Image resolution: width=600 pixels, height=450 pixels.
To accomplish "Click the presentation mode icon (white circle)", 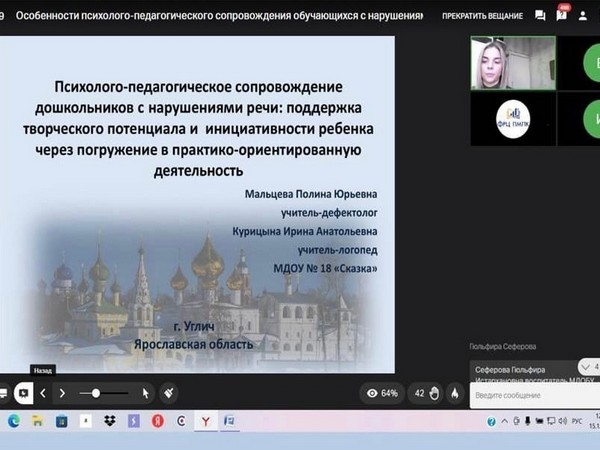I will (23, 393).
